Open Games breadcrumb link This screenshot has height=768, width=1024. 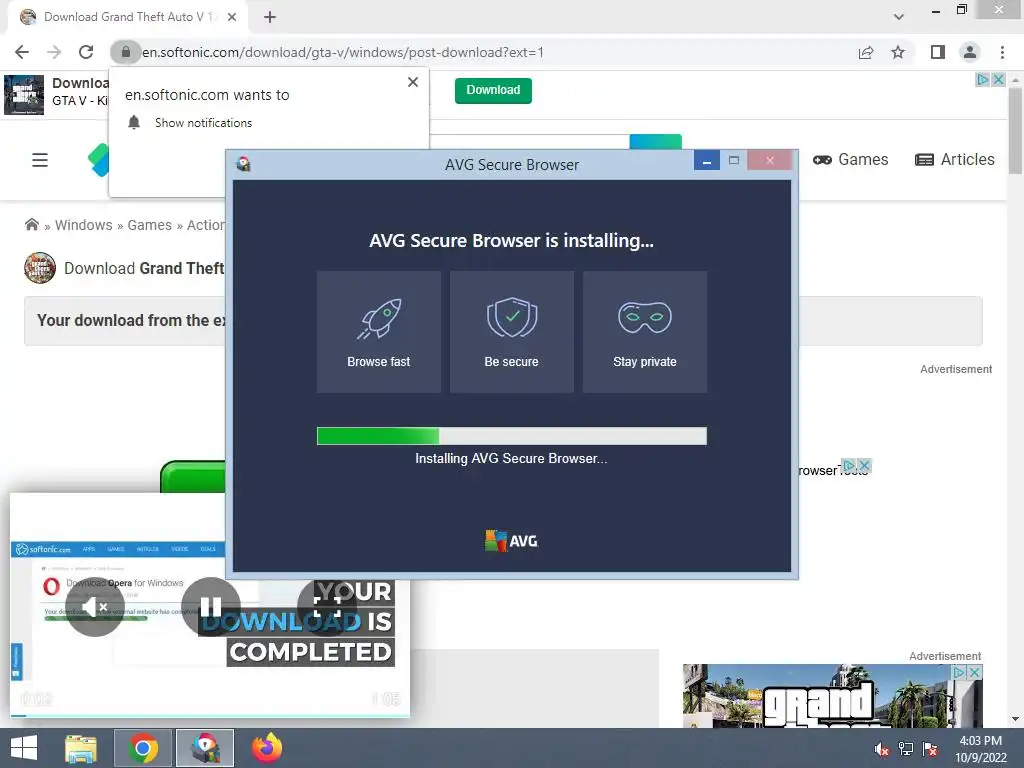(150, 225)
